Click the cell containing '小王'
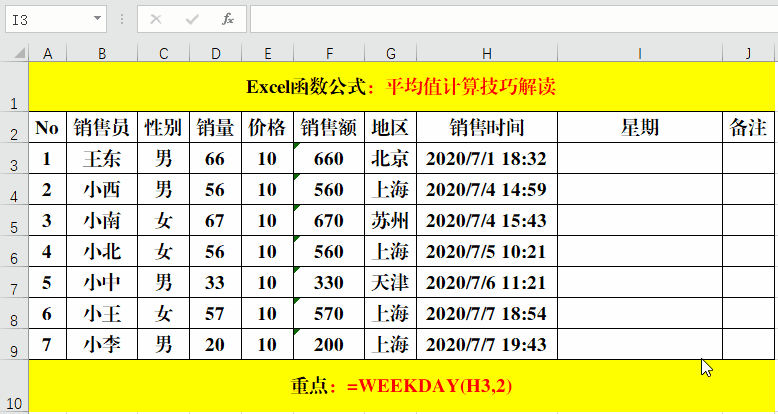778x414 pixels. coord(102,313)
